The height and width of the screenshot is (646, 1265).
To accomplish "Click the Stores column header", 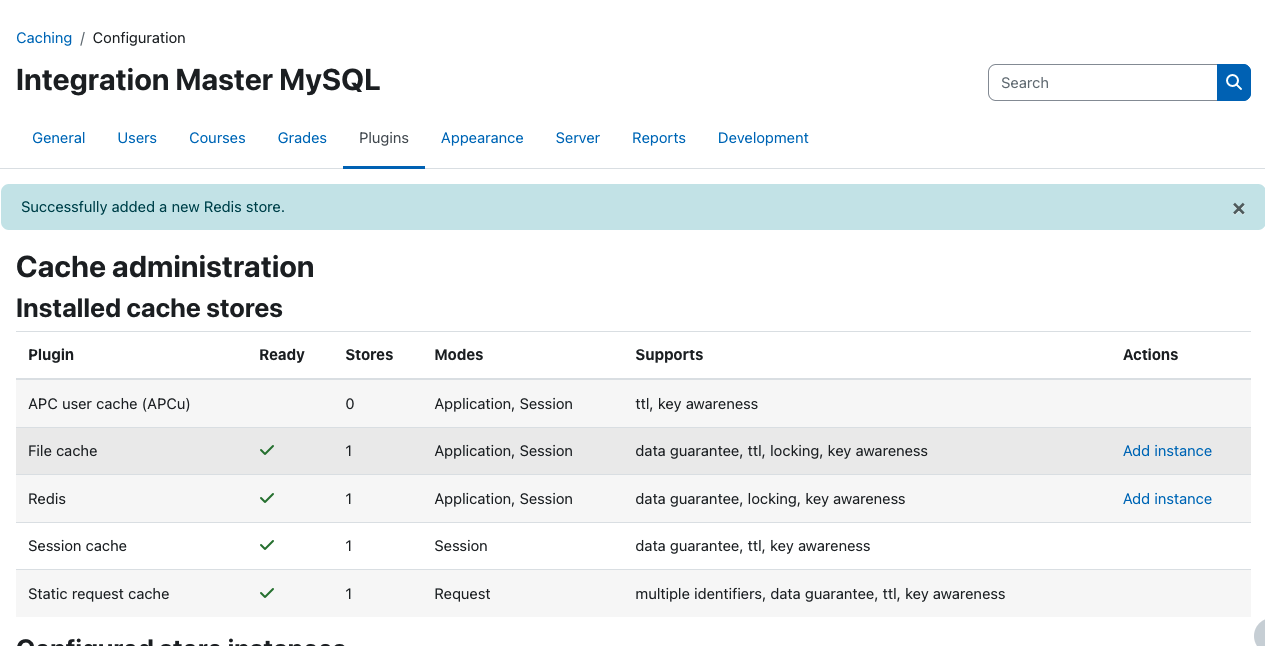I will 369,355.
